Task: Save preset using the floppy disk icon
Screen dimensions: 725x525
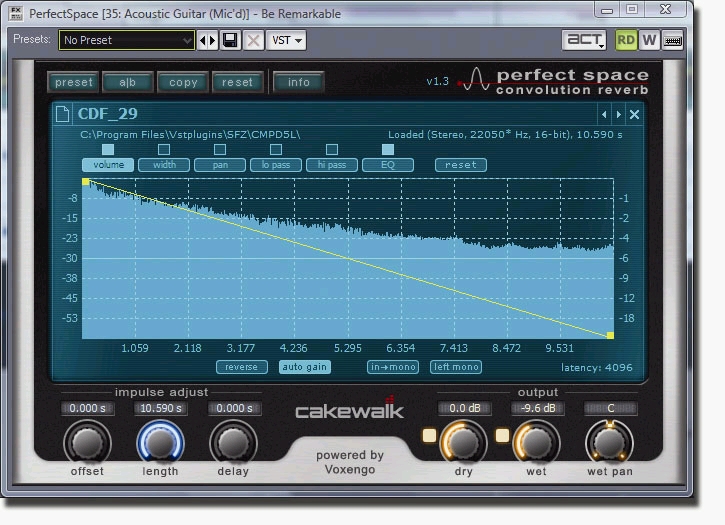Action: tap(230, 40)
